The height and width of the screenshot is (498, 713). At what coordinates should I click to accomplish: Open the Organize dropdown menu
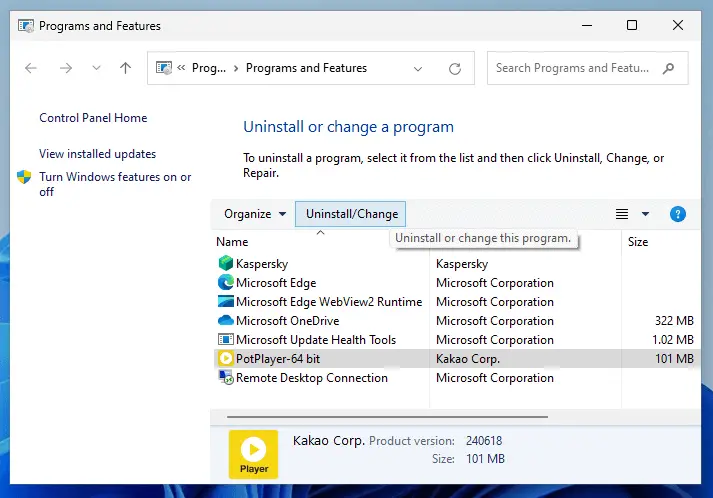tap(255, 214)
